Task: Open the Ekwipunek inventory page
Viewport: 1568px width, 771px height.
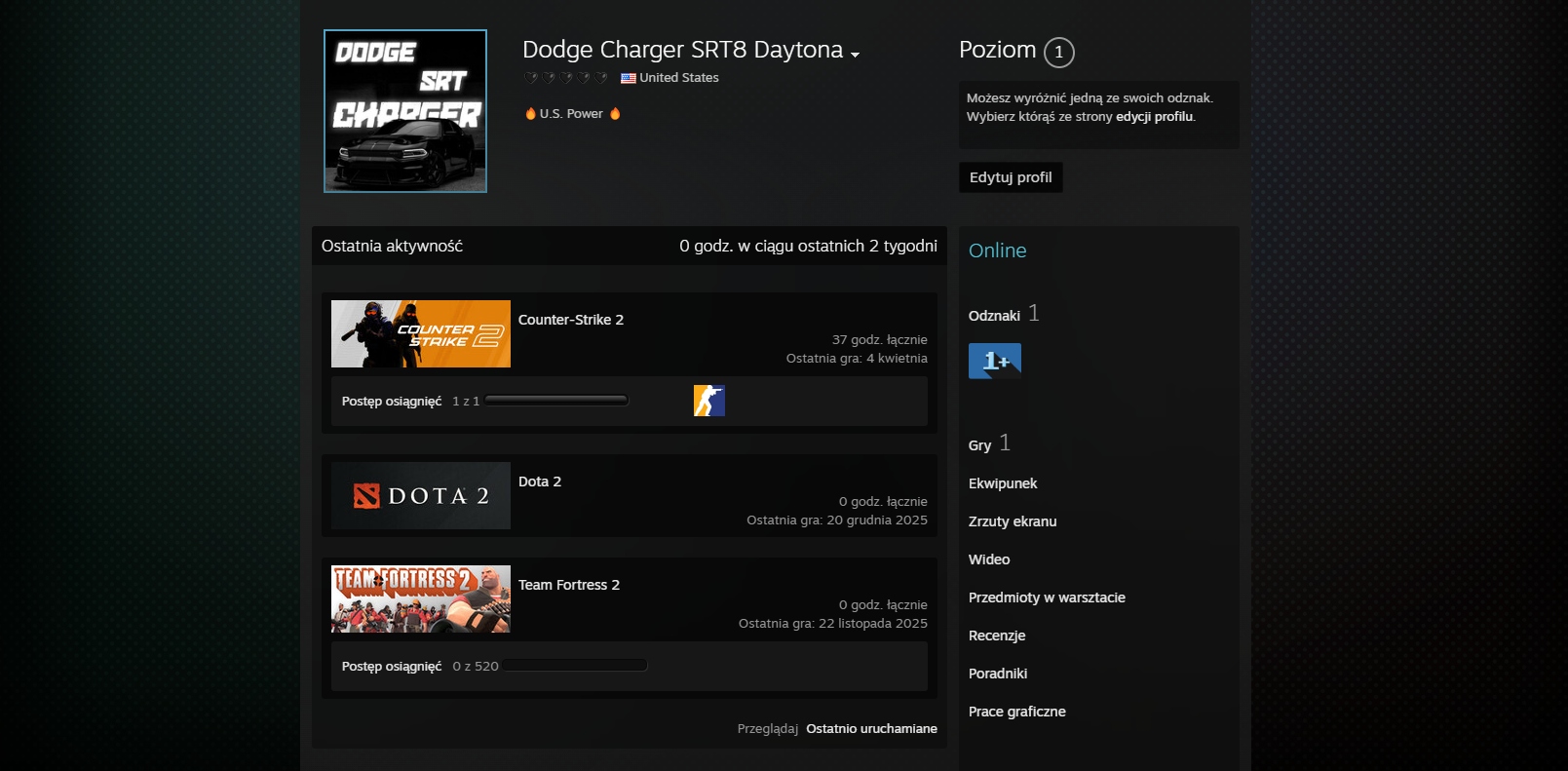Action: pos(1003,483)
